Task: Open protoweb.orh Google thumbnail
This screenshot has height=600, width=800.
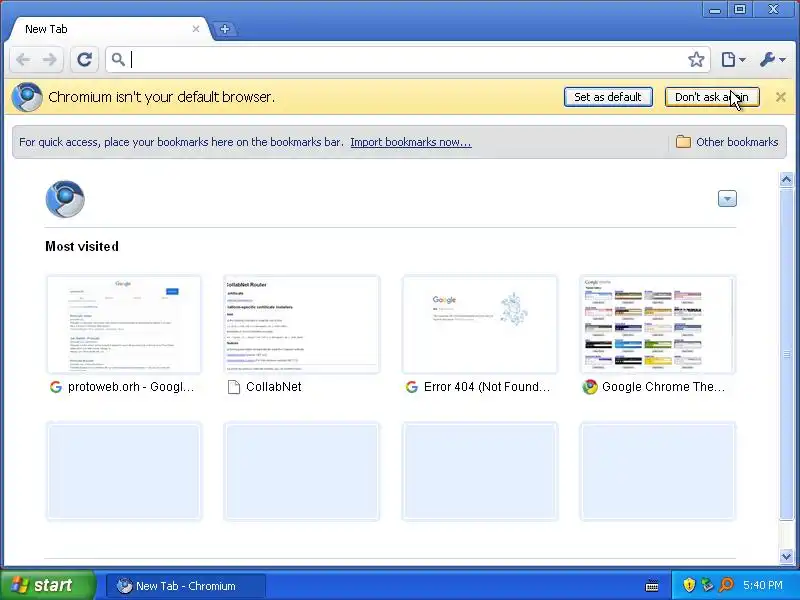Action: tap(124, 324)
